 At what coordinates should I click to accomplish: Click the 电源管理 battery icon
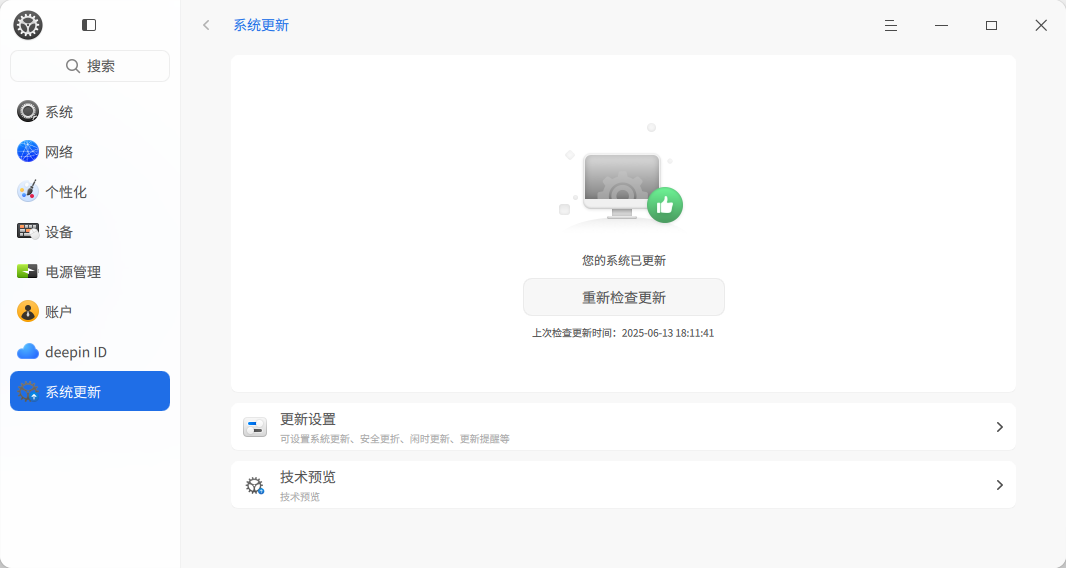(x=28, y=271)
